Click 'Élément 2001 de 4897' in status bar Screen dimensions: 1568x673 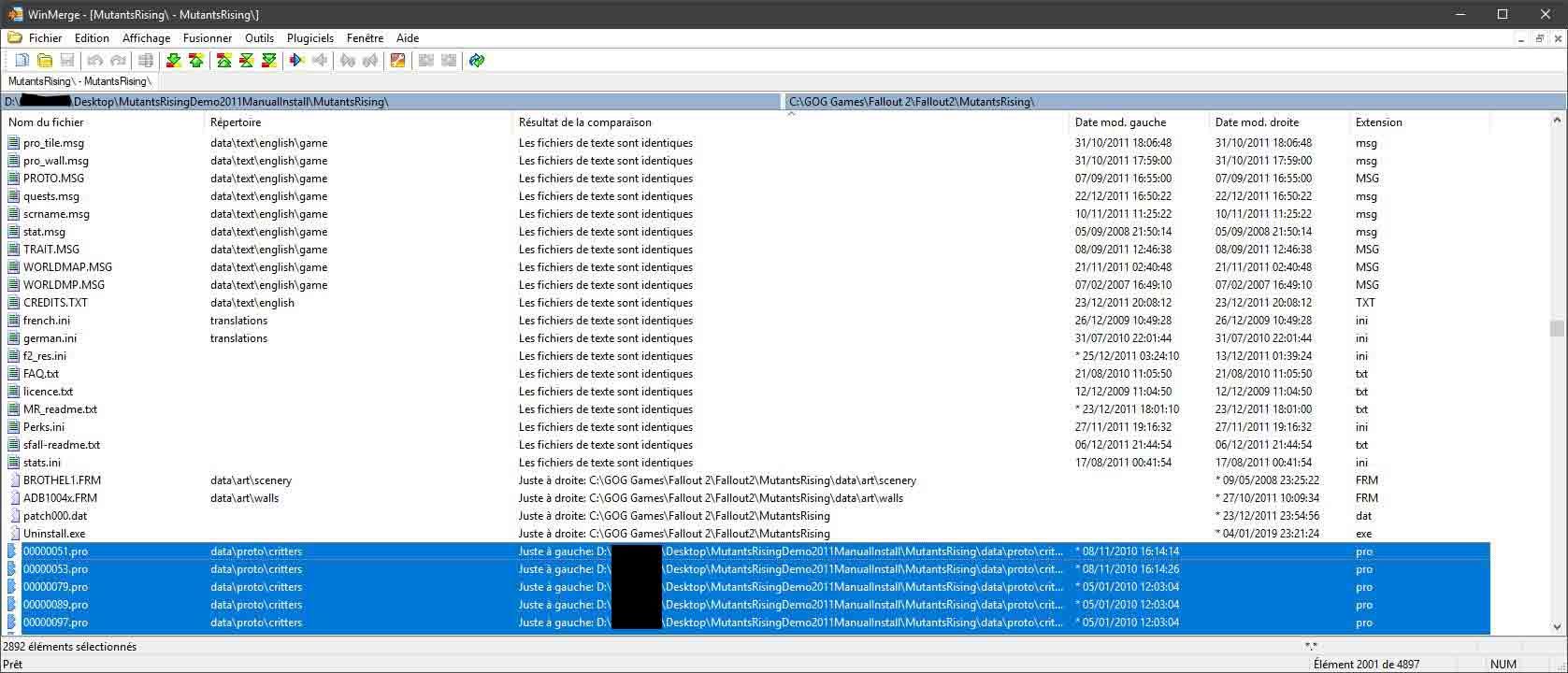[x=1367, y=665]
